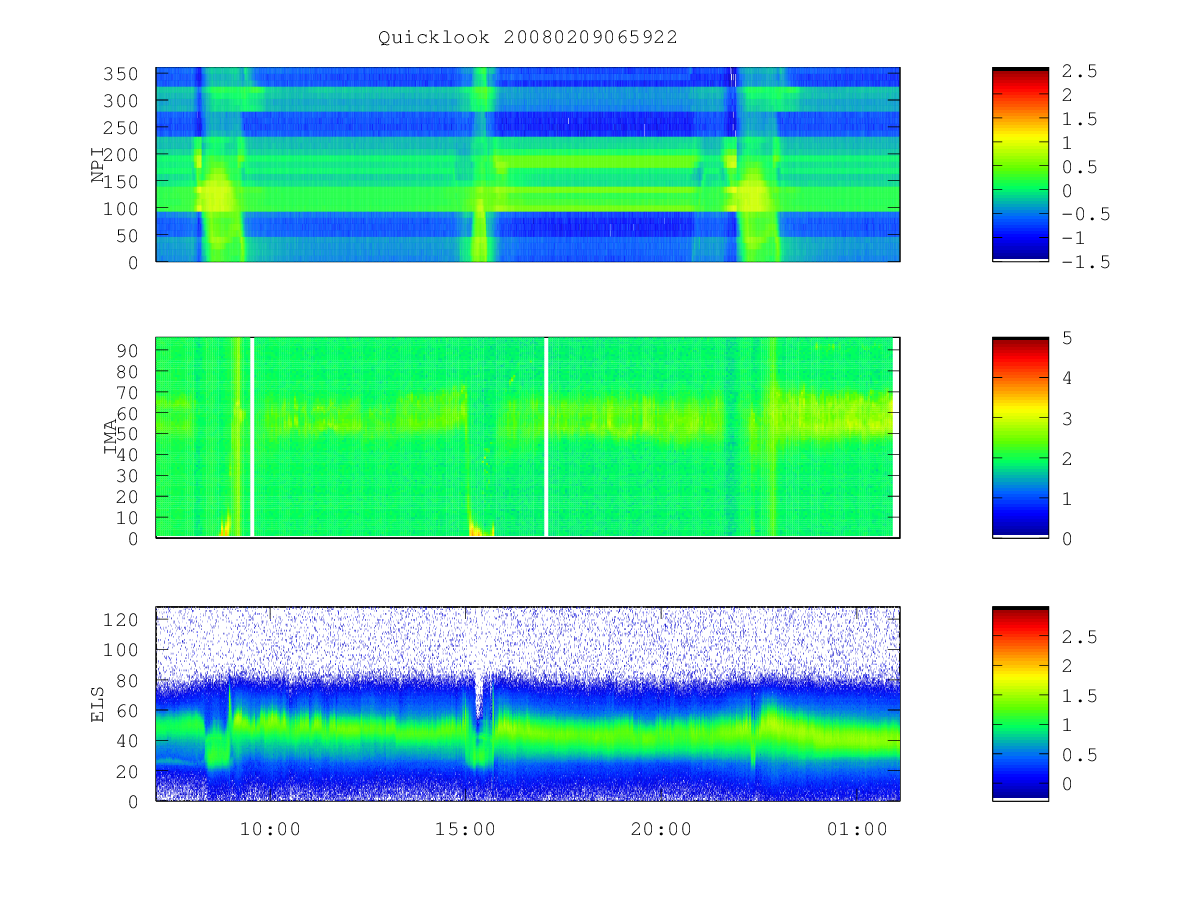The height and width of the screenshot is (900, 1200).
Task: Click the IMA y-axis label
Action: [110, 437]
